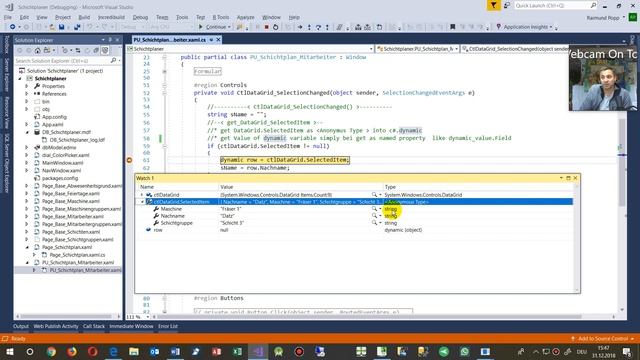Click the Step Over icon
This screenshot has width=640, height=360.
(x=318, y=27)
